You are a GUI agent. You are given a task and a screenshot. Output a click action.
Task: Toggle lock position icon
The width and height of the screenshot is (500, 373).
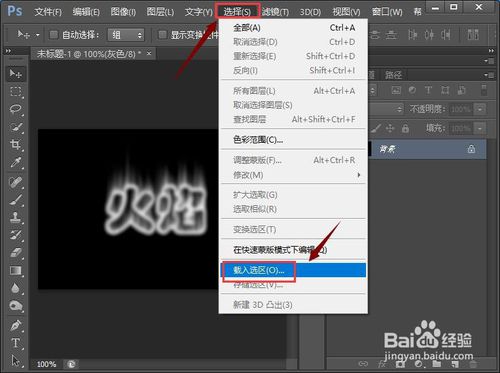pyautogui.click(x=390, y=128)
